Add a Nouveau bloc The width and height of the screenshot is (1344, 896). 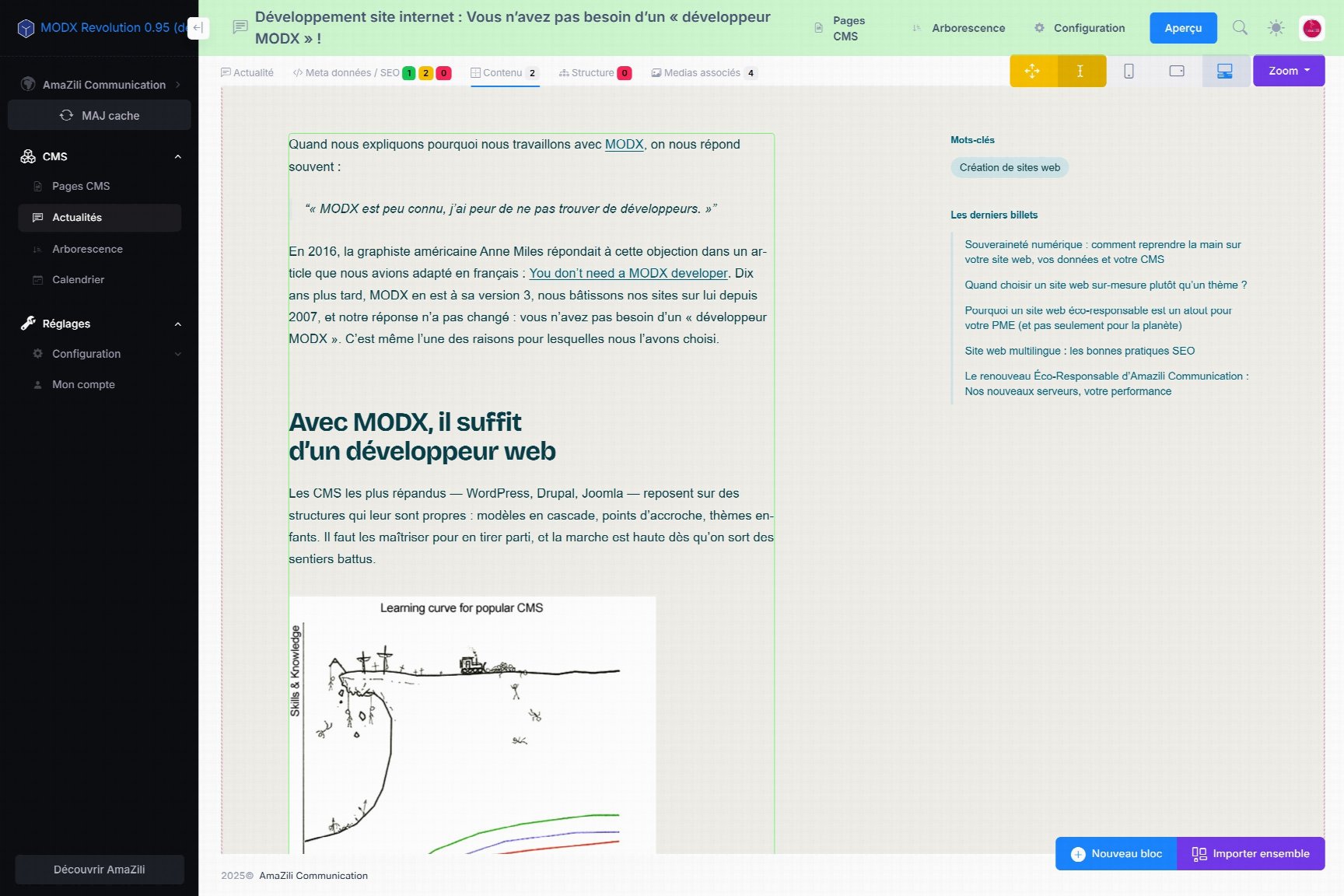(x=1116, y=854)
